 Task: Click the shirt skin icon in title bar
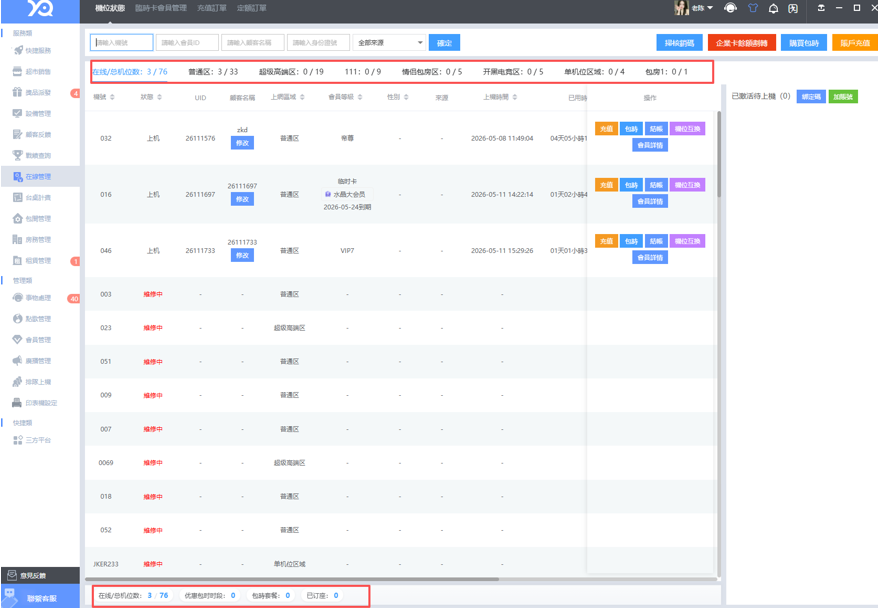(753, 8)
